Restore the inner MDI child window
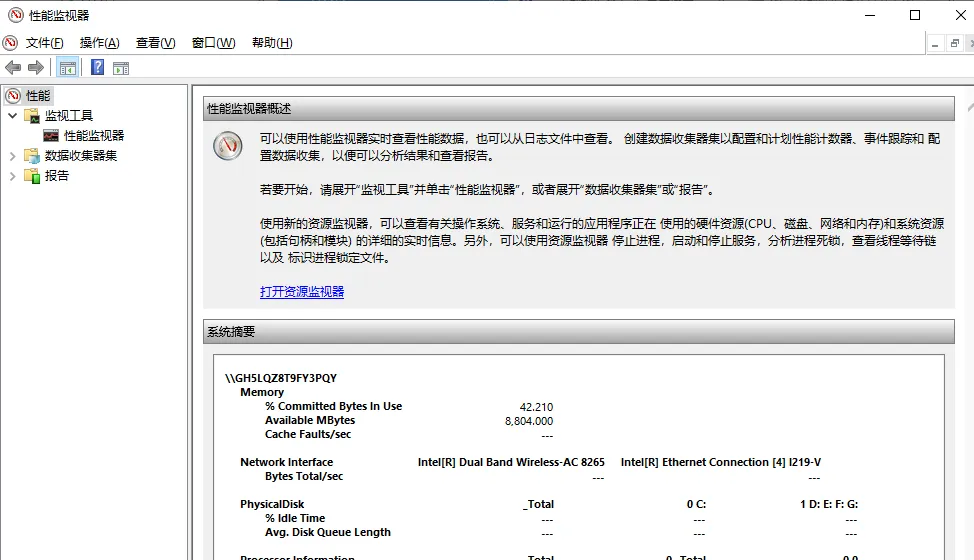Screen dimensions: 974x560 (x=955, y=43)
